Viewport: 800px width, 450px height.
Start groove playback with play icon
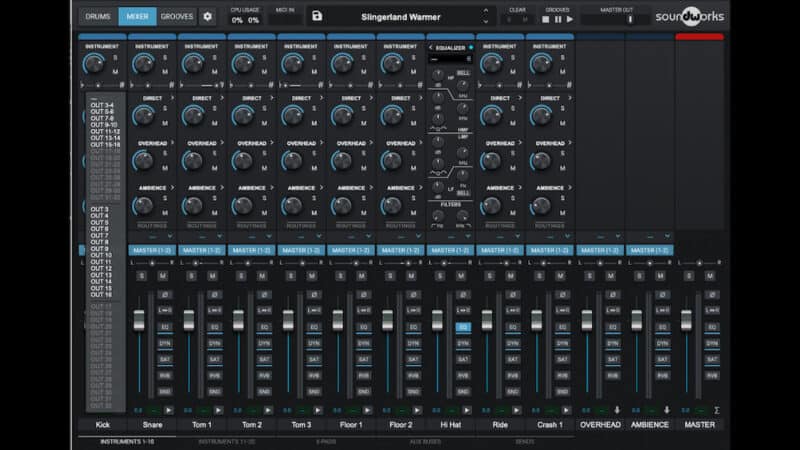570,19
